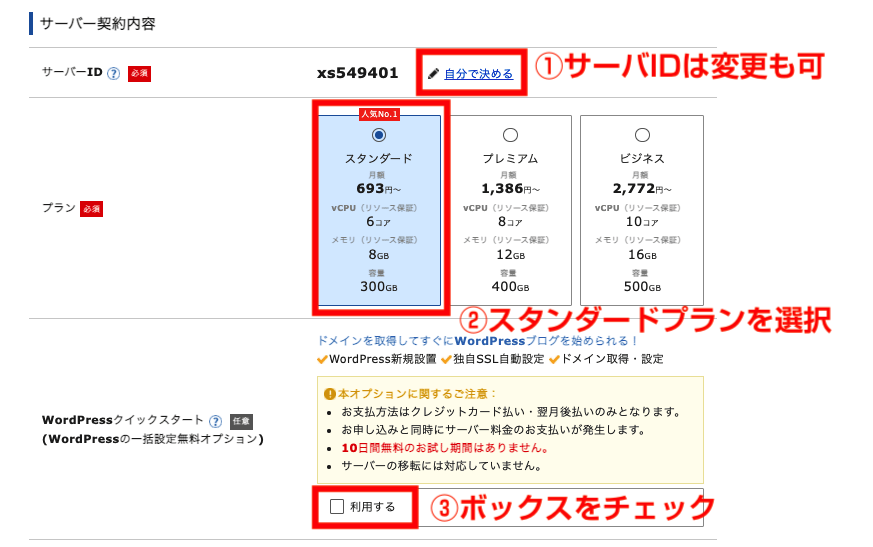Click the 任意 badge beside WordPressクイックスタート
Image resolution: width=873 pixels, height=547 pixels.
coord(242,421)
